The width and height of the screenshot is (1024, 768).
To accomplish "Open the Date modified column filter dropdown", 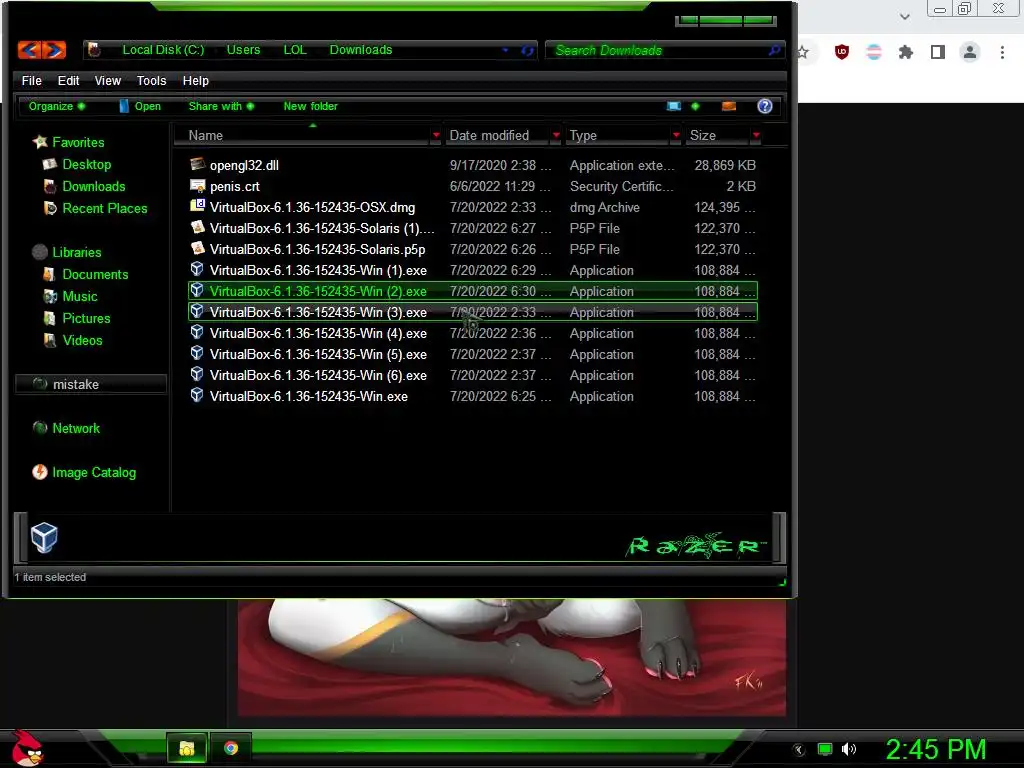I will point(556,136).
